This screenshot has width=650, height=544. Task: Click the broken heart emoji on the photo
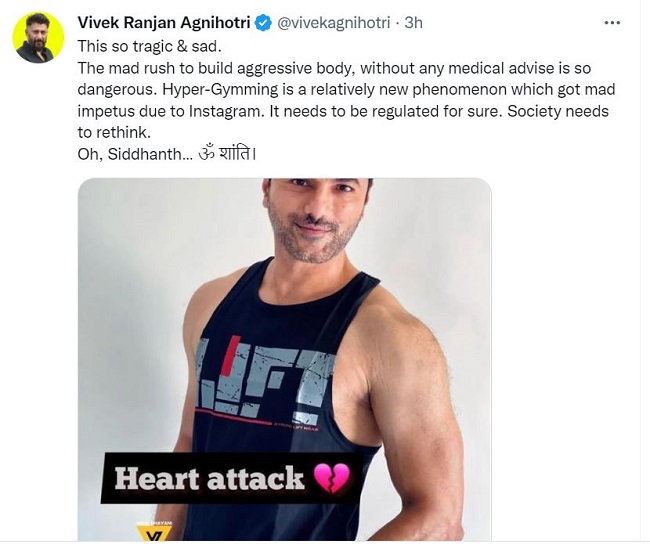331,478
